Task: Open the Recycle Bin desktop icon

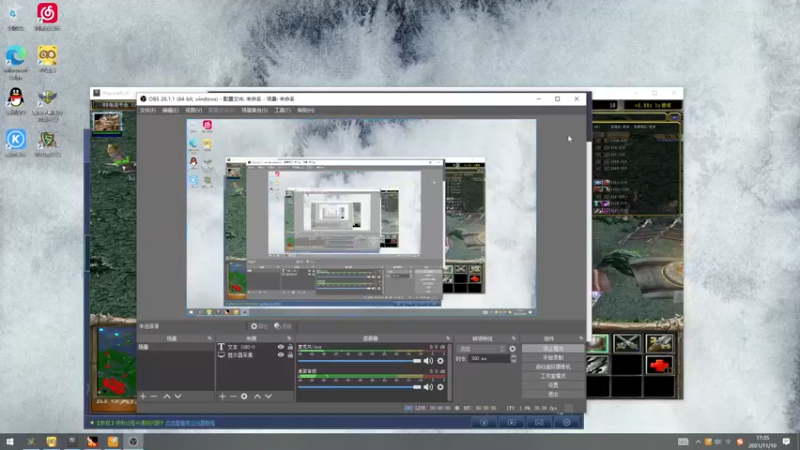Action: pyautogui.click(x=15, y=16)
